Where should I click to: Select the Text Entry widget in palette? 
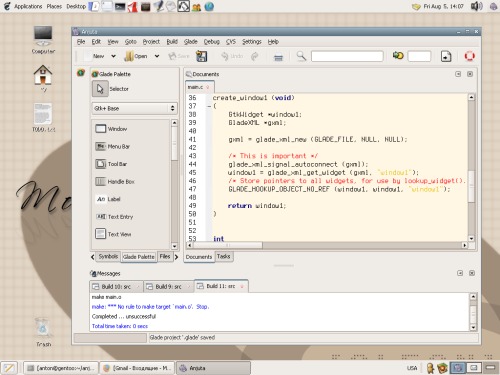[114, 217]
